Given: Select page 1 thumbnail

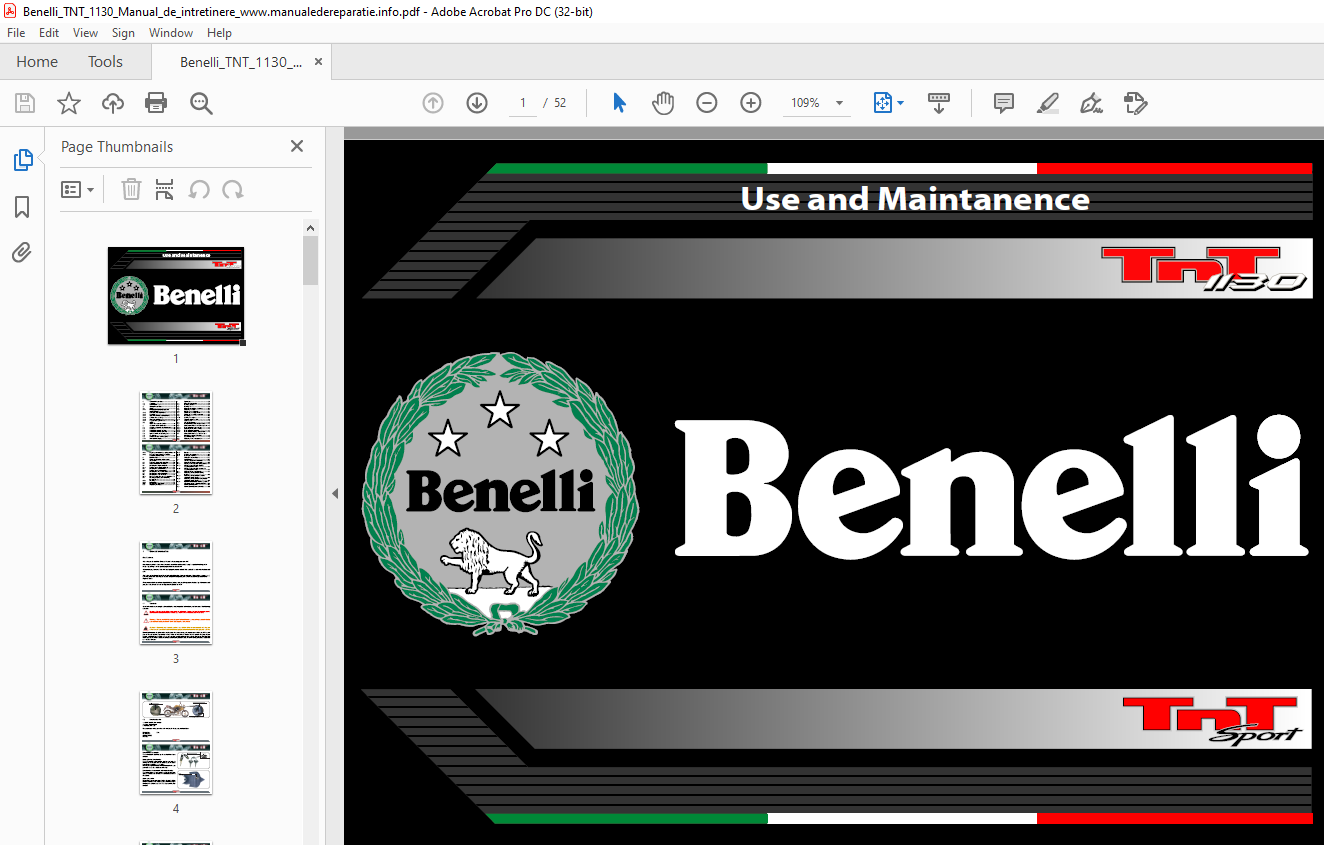Looking at the screenshot, I should click(176, 295).
